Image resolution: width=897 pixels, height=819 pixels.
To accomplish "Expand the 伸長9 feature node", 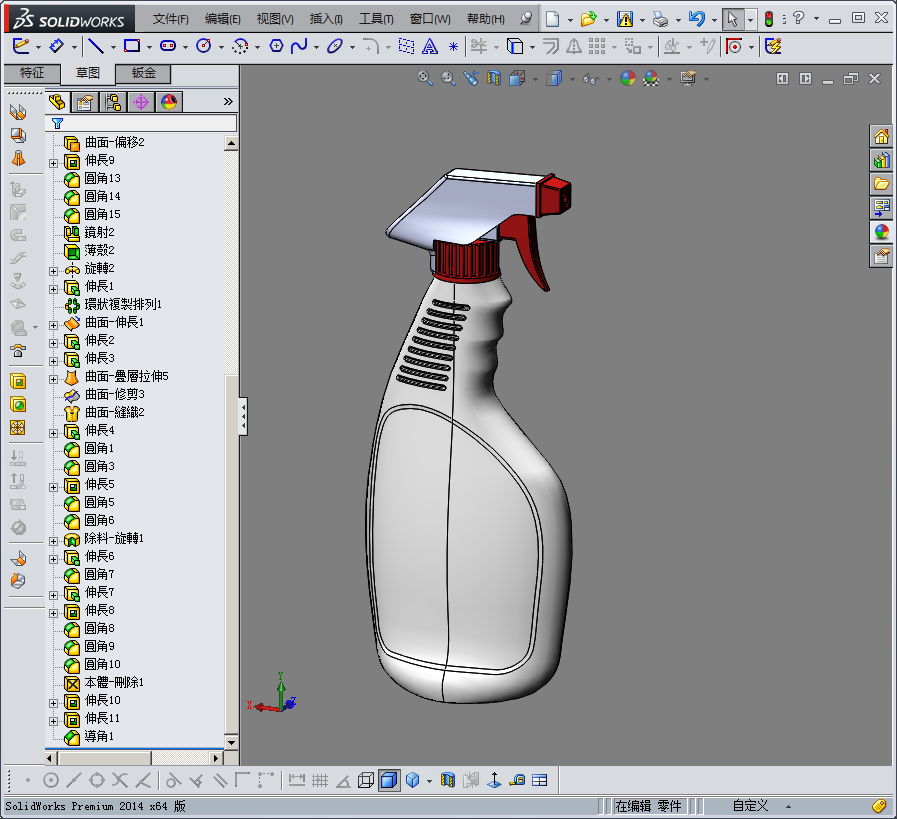I will (54, 161).
